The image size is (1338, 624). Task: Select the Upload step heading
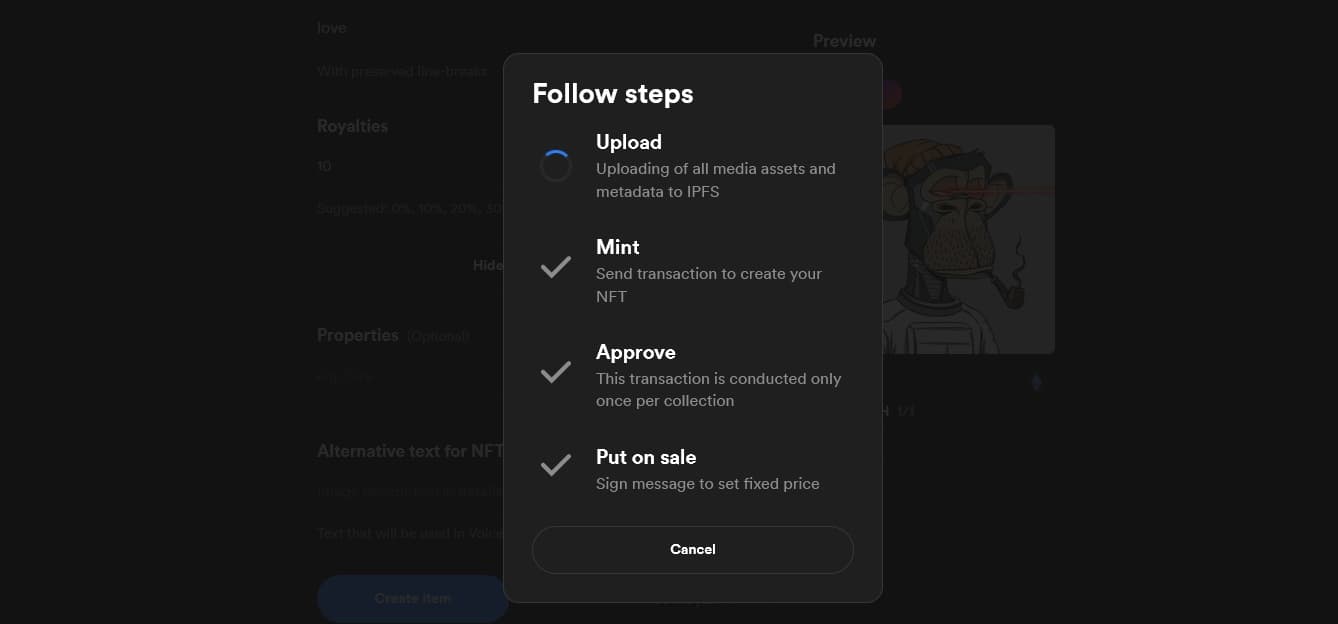click(x=629, y=142)
